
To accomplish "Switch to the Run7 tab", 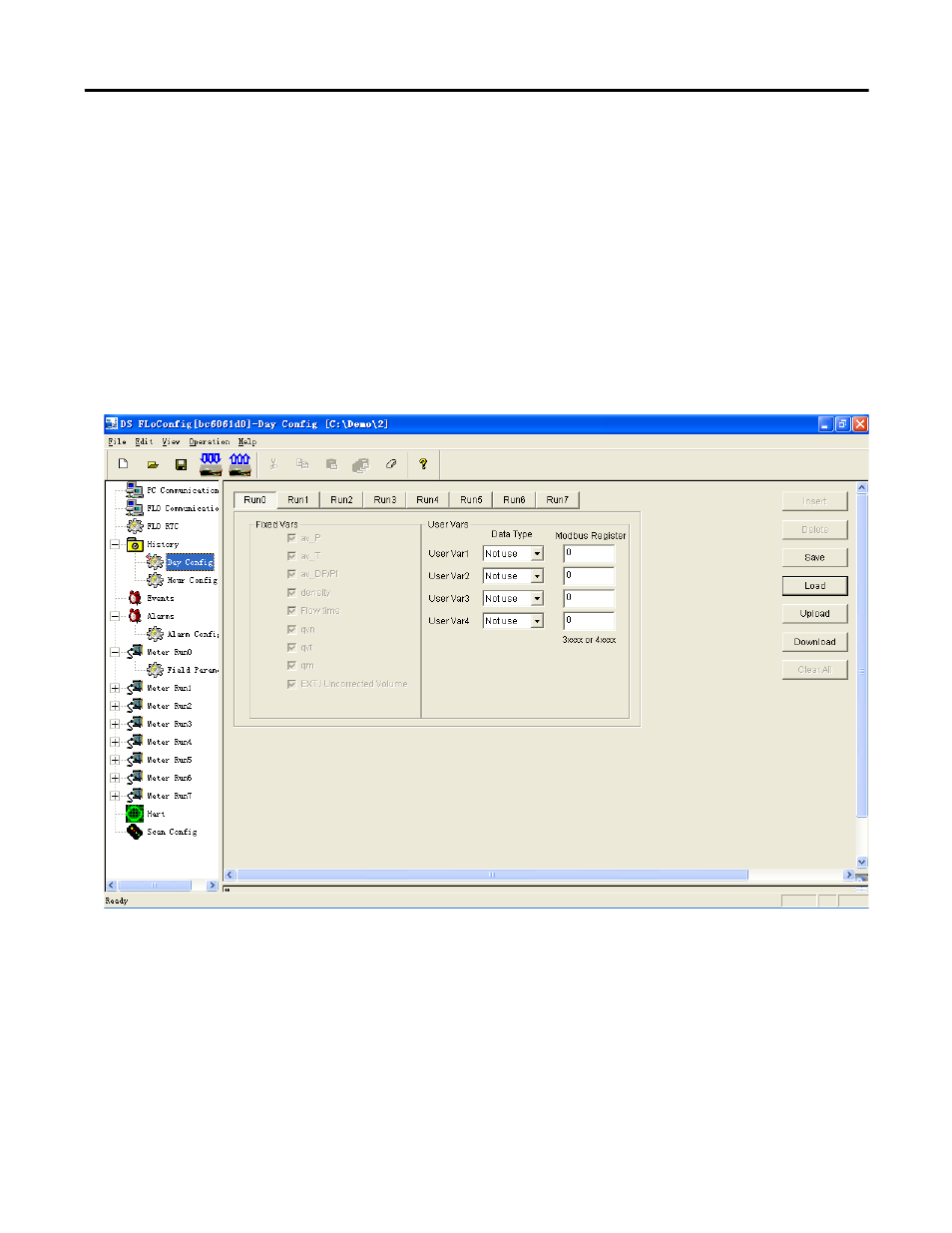I will pos(558,500).
